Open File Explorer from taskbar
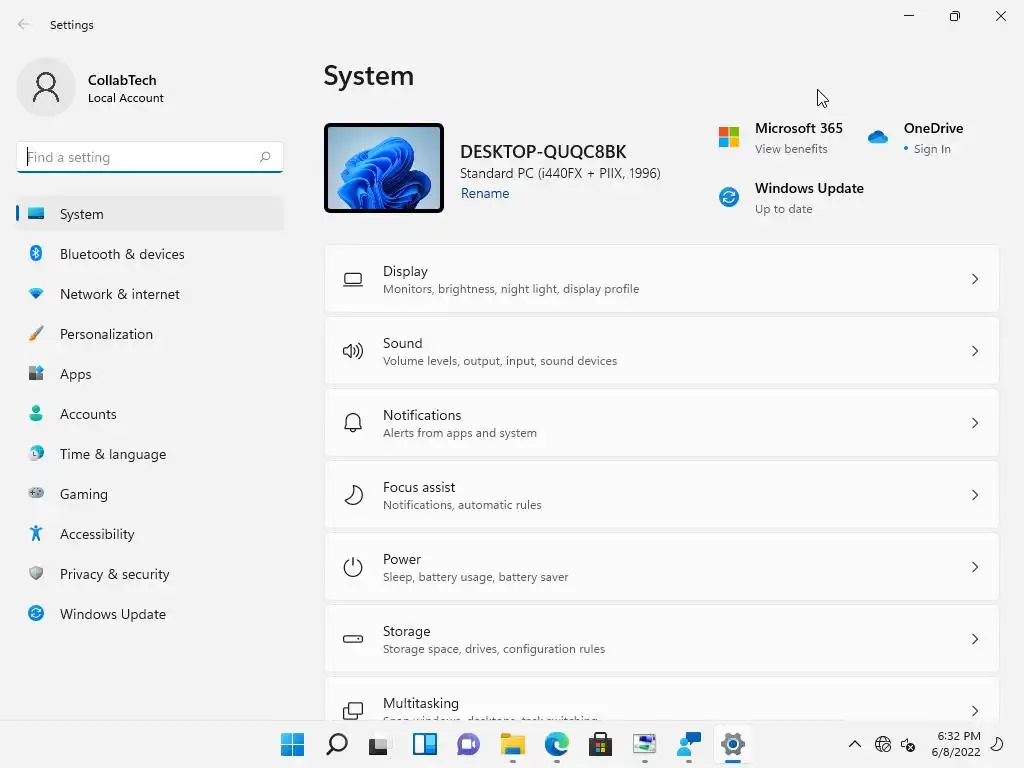The image size is (1024, 768). (x=513, y=744)
